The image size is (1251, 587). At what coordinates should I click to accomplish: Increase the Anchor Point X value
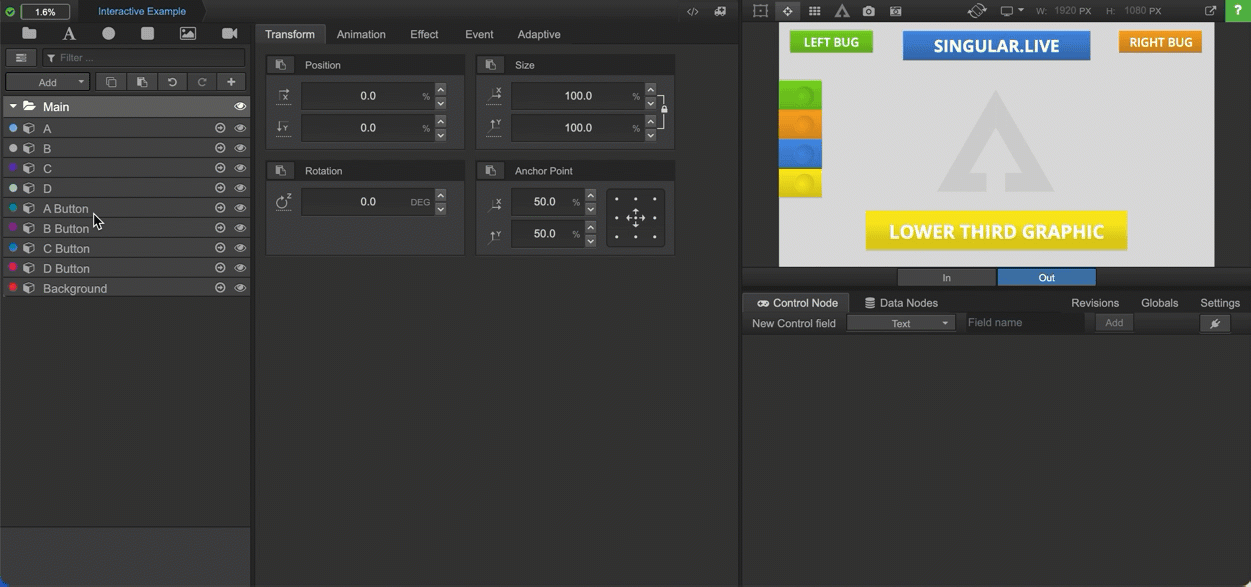click(590, 196)
